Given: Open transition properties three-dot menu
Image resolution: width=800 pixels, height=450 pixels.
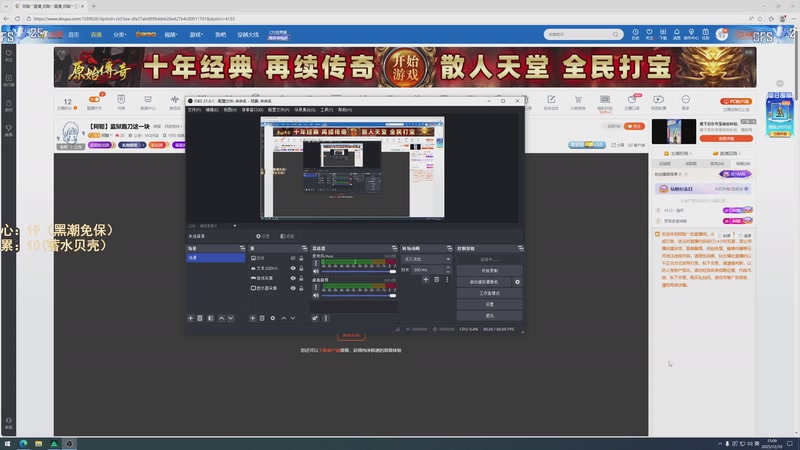Looking at the screenshot, I should pos(447,280).
